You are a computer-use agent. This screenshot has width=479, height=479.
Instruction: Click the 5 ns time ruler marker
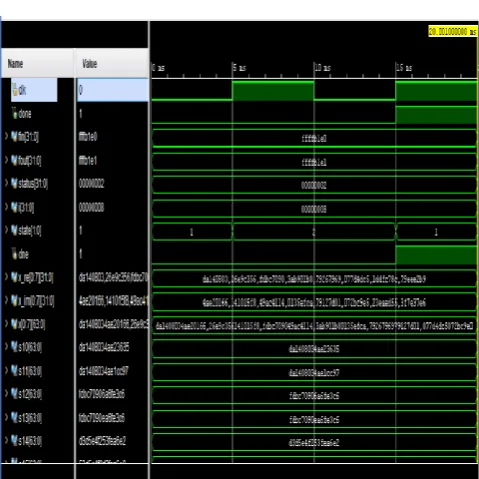[x=240, y=68]
